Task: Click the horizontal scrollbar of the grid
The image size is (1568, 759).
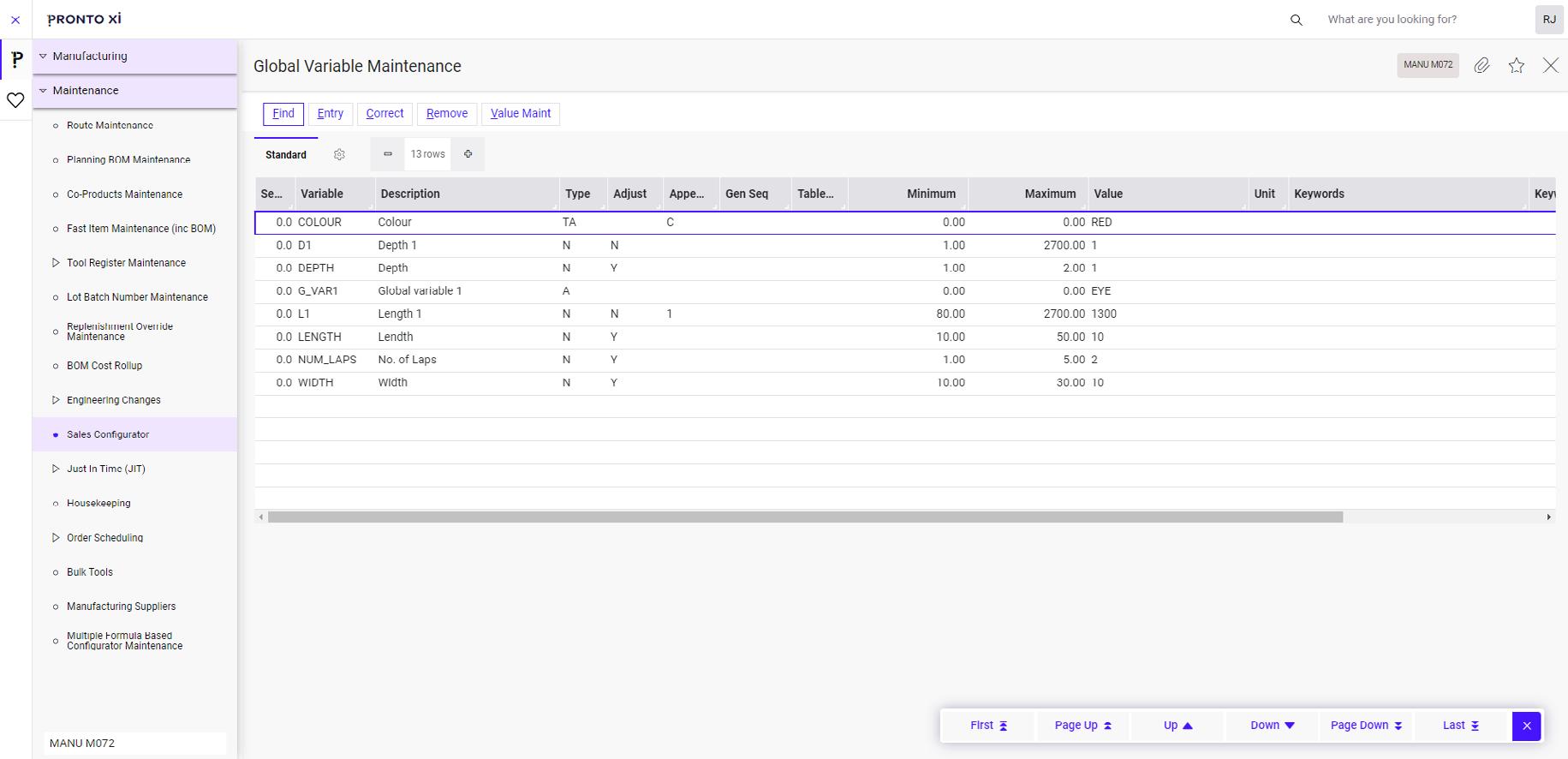Action: click(805, 517)
